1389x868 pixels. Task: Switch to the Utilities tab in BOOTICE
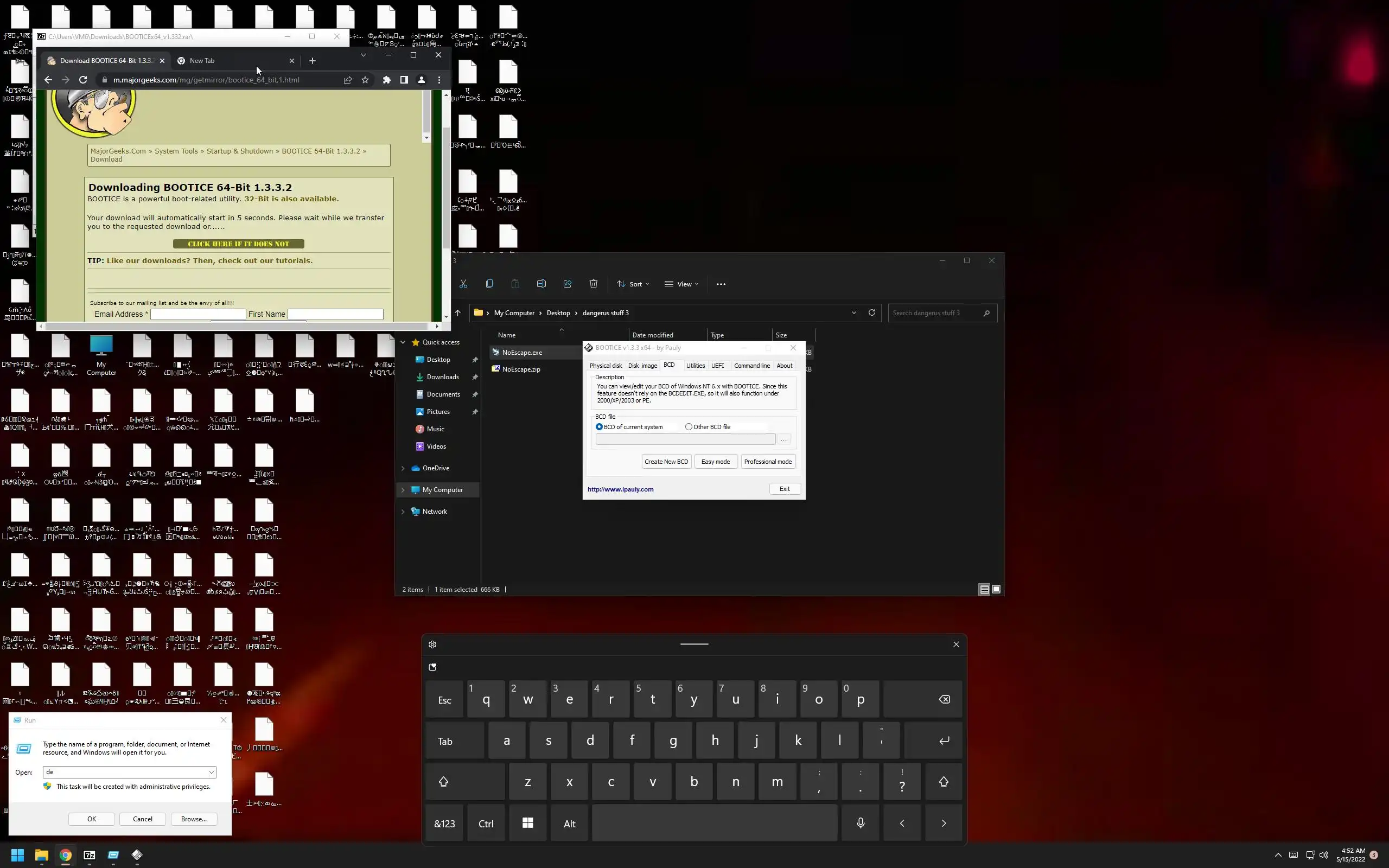pyautogui.click(x=695, y=366)
